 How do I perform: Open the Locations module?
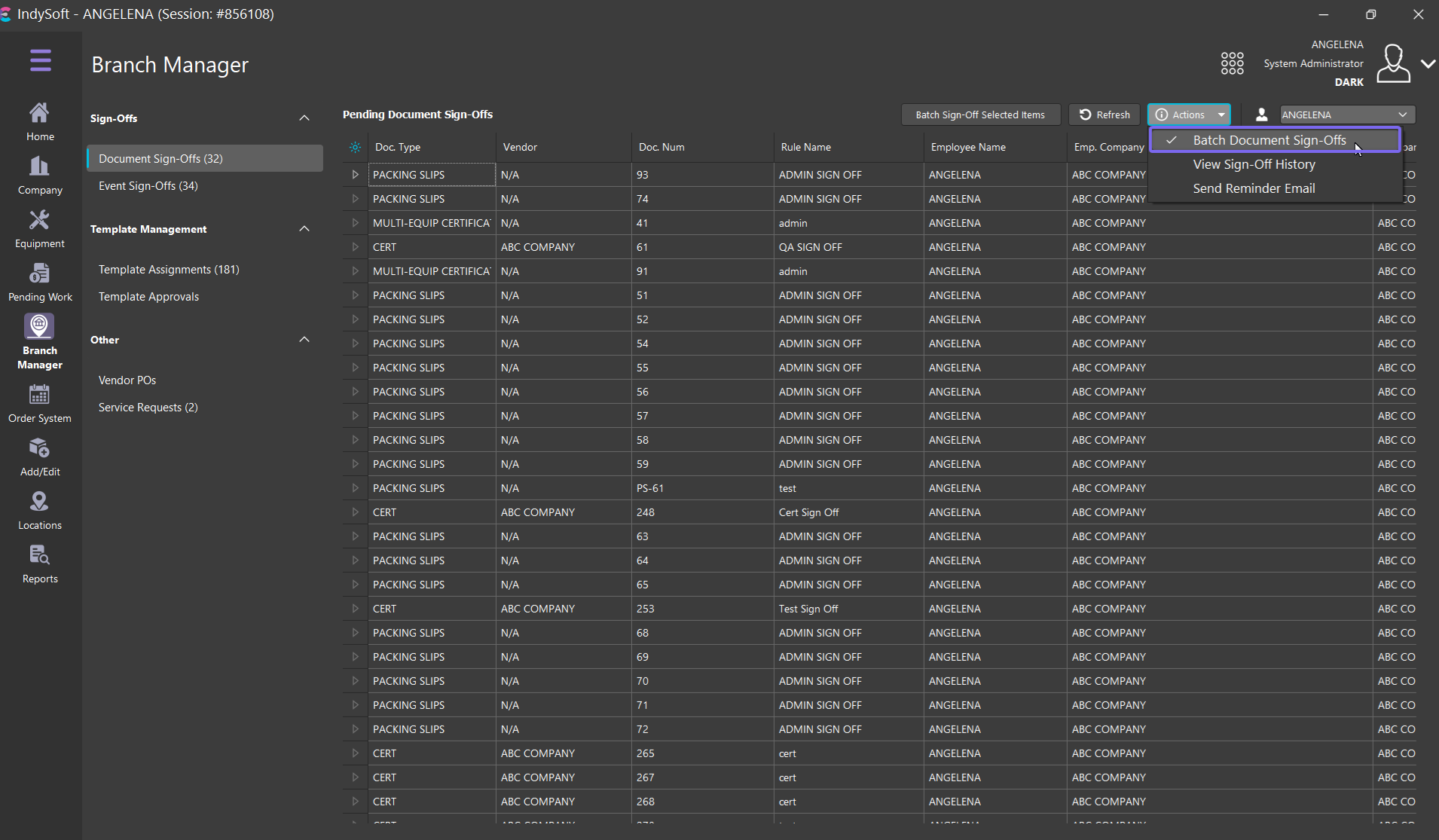[40, 511]
